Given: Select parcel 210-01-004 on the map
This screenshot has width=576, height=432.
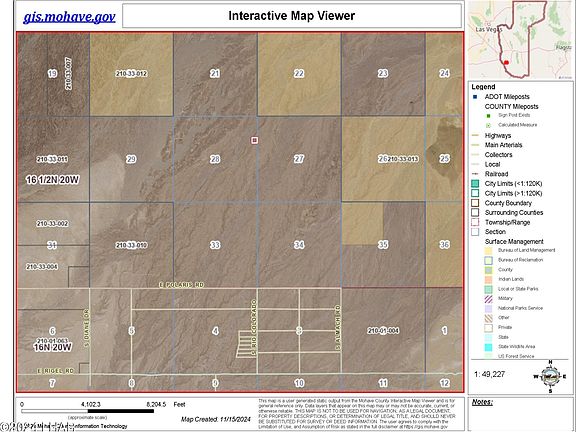Looking at the screenshot, I should coord(383,331).
